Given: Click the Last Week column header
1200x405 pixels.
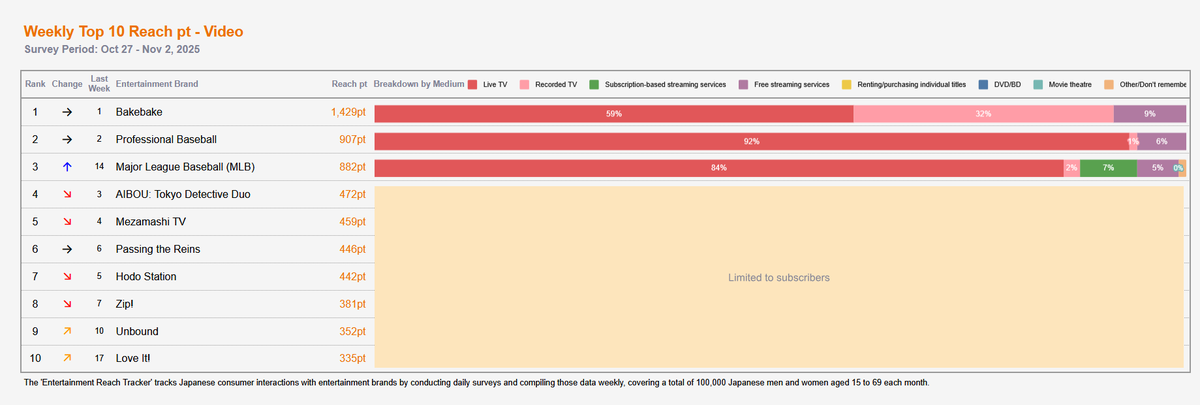Looking at the screenshot, I should (x=100, y=84).
